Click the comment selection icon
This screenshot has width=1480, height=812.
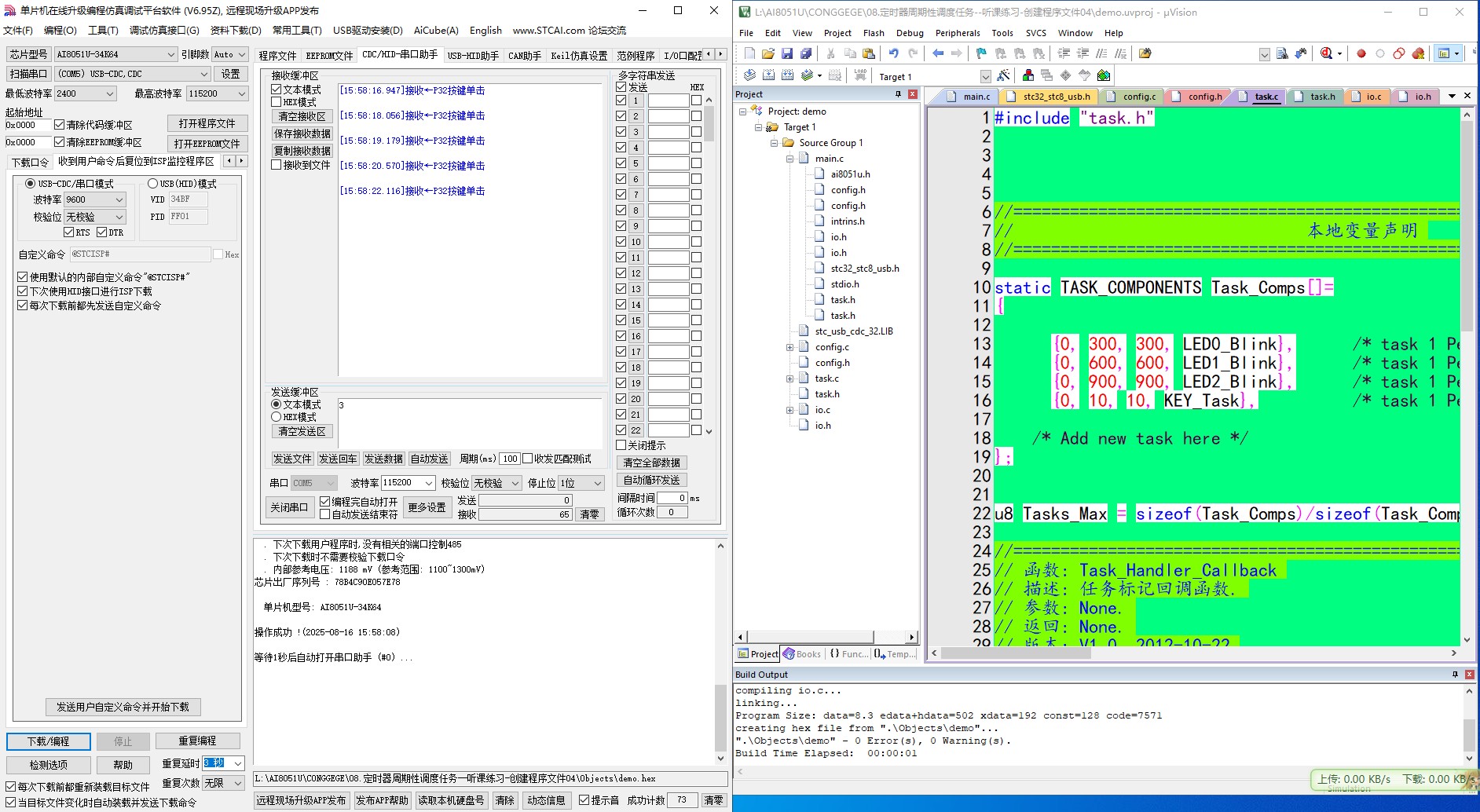1101,53
